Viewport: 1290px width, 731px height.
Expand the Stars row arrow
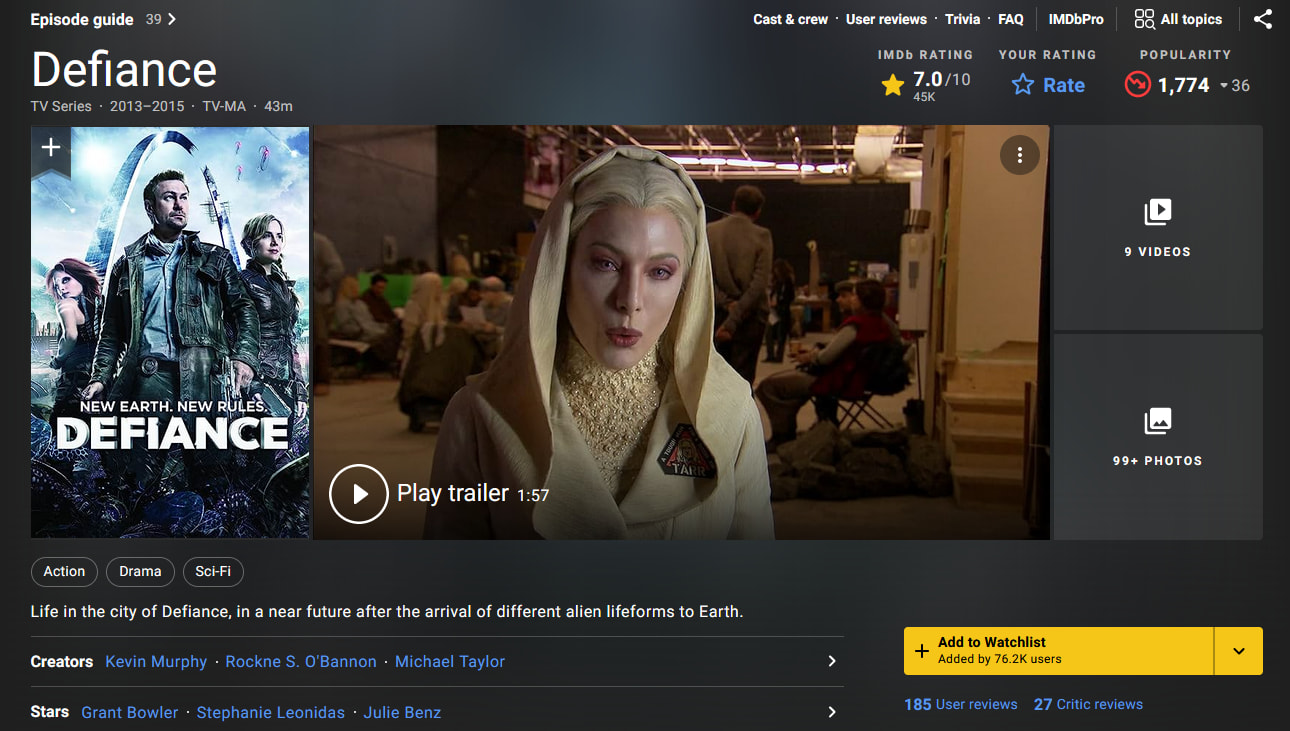[x=832, y=712]
